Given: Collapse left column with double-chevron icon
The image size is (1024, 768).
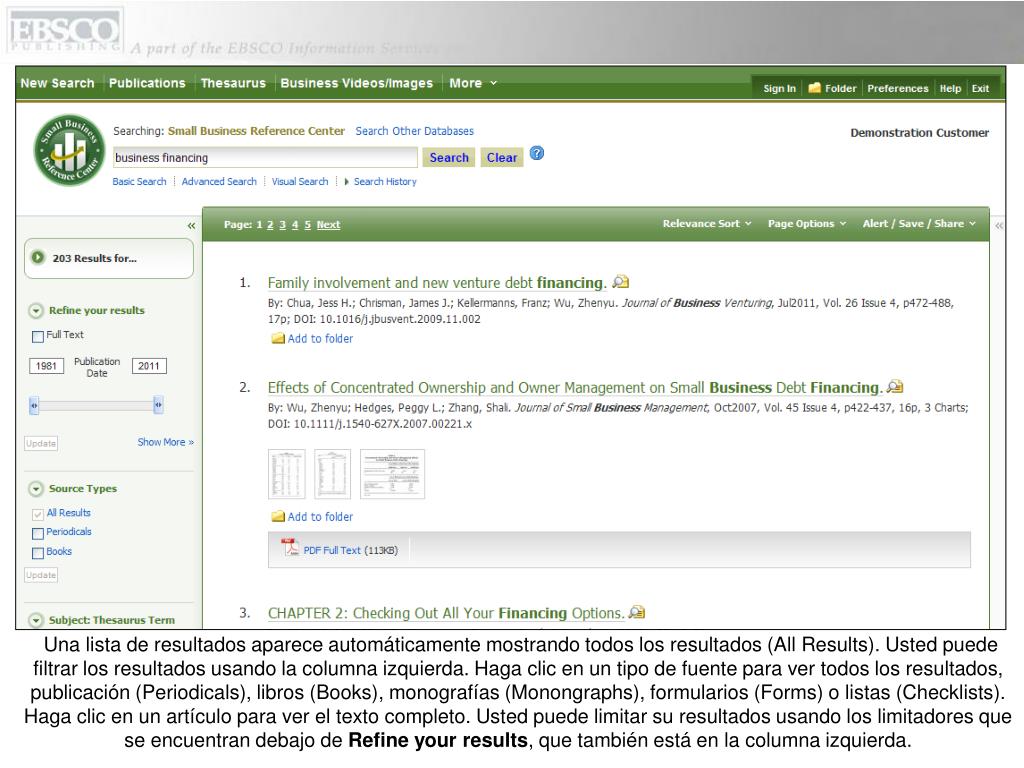Looking at the screenshot, I should [x=191, y=226].
